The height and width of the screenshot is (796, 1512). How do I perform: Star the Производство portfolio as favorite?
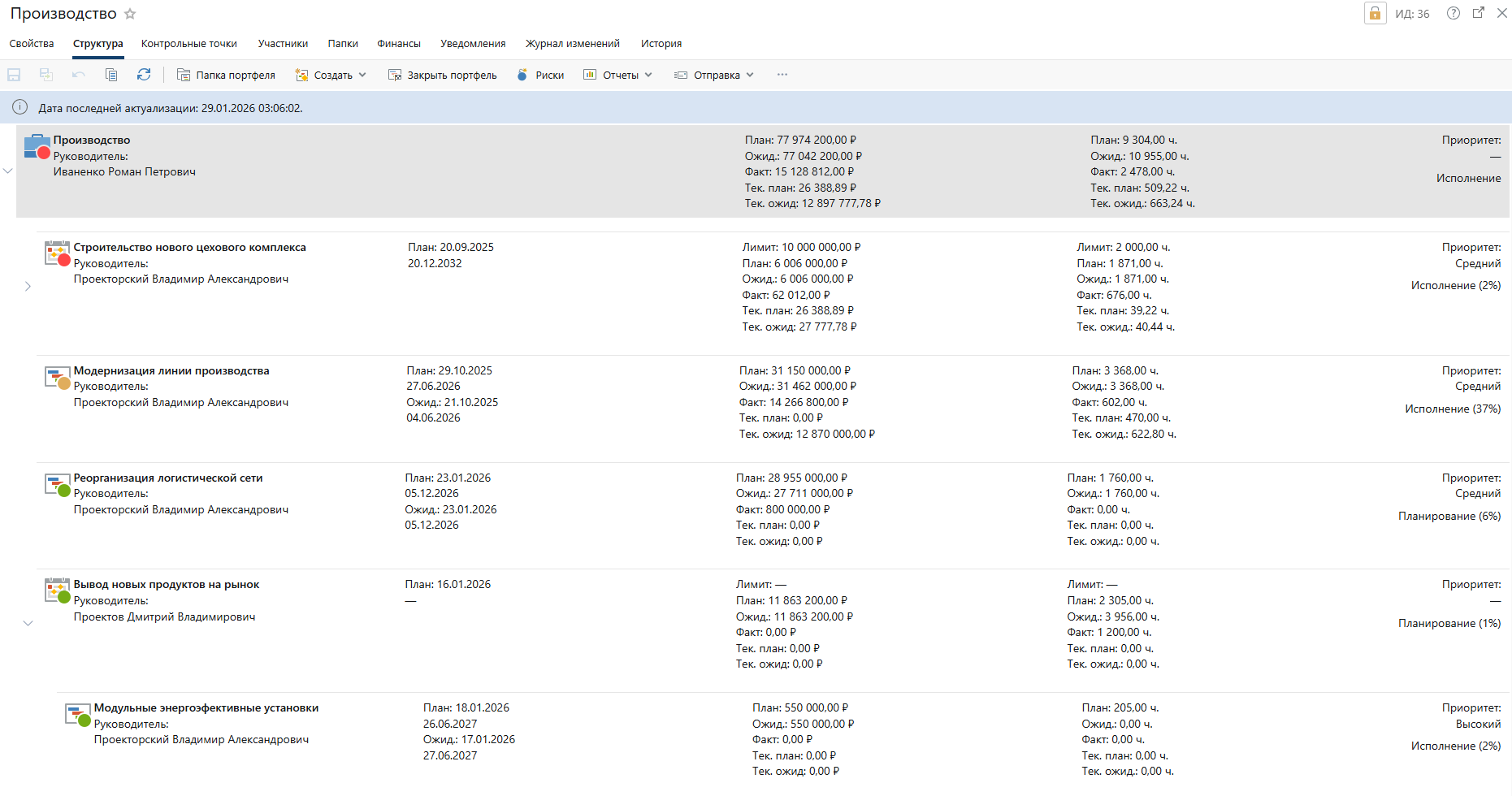(130, 14)
